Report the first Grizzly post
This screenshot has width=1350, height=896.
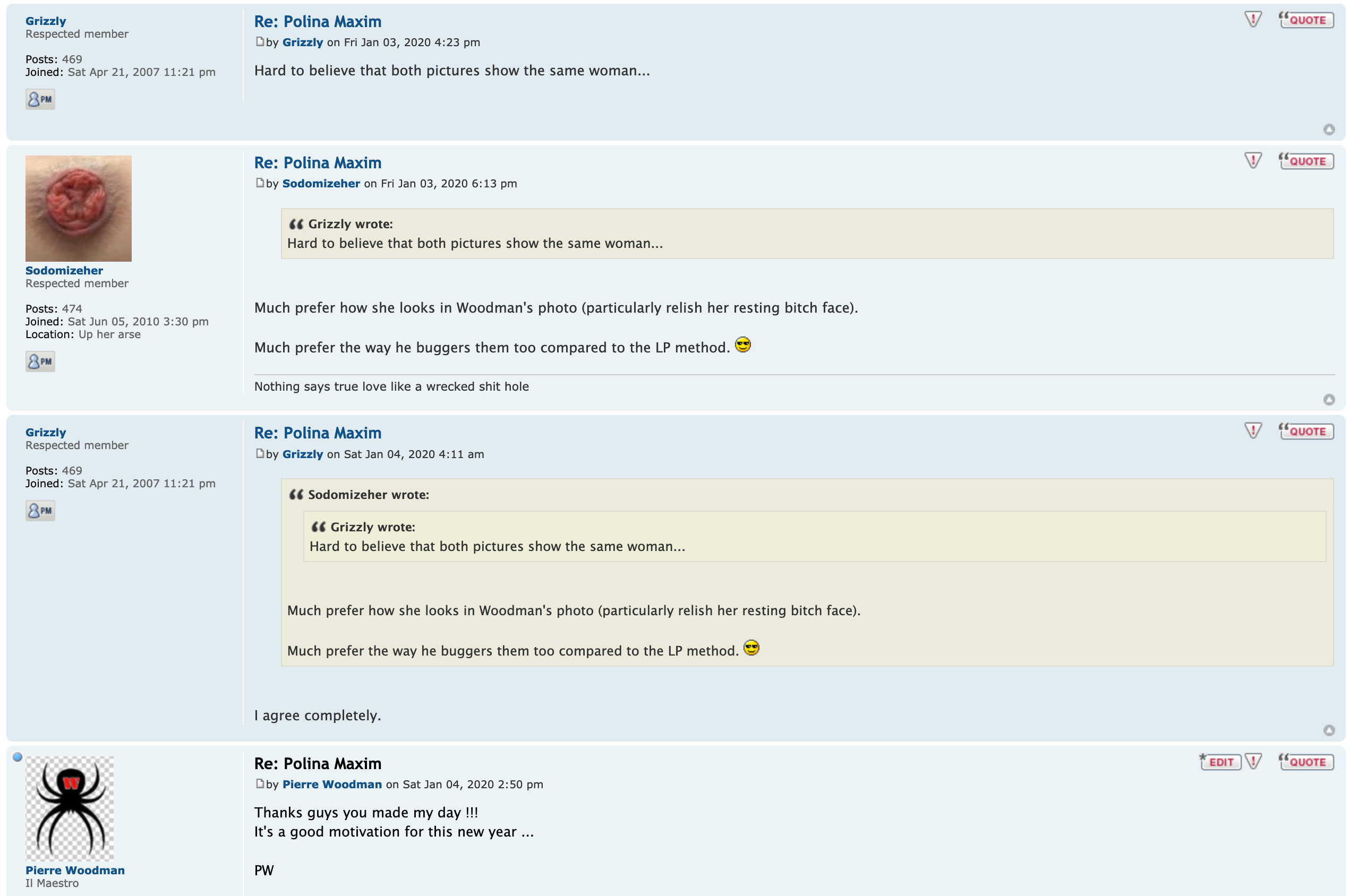[1252, 20]
